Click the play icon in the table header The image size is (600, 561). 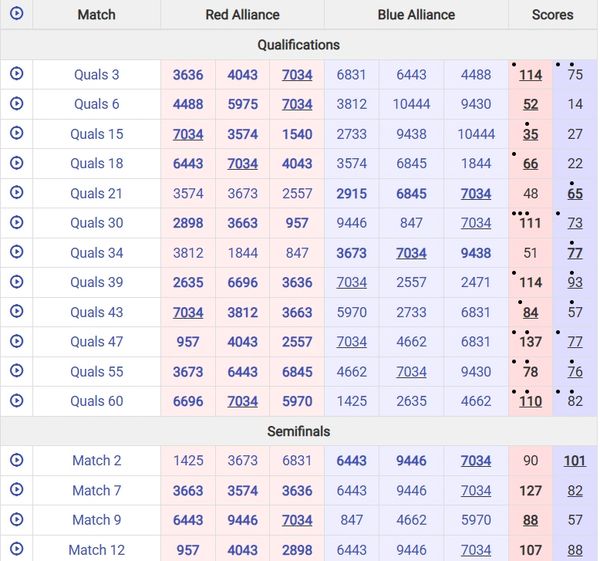(x=17, y=14)
